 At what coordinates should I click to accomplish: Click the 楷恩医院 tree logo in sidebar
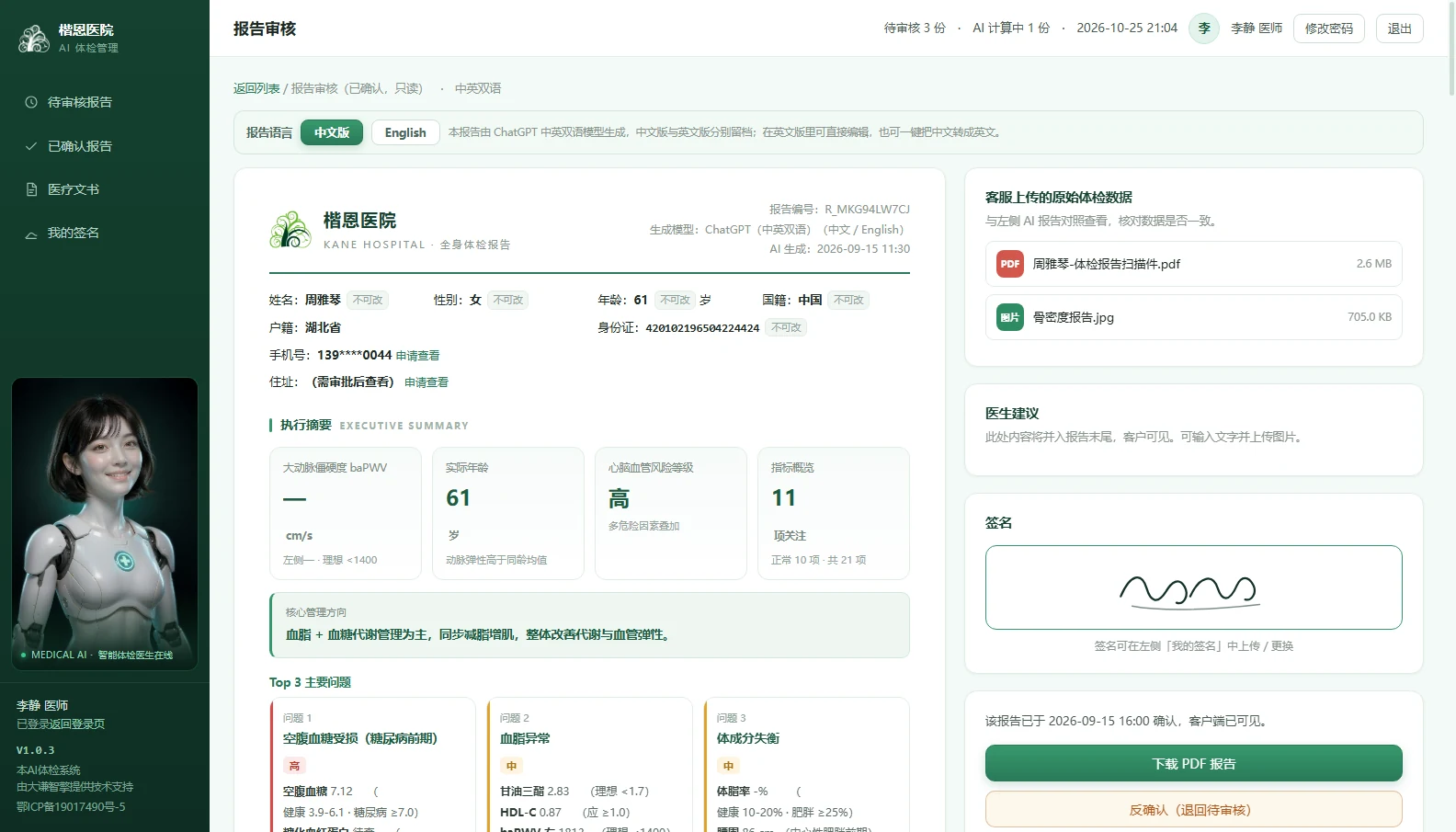click(x=34, y=39)
